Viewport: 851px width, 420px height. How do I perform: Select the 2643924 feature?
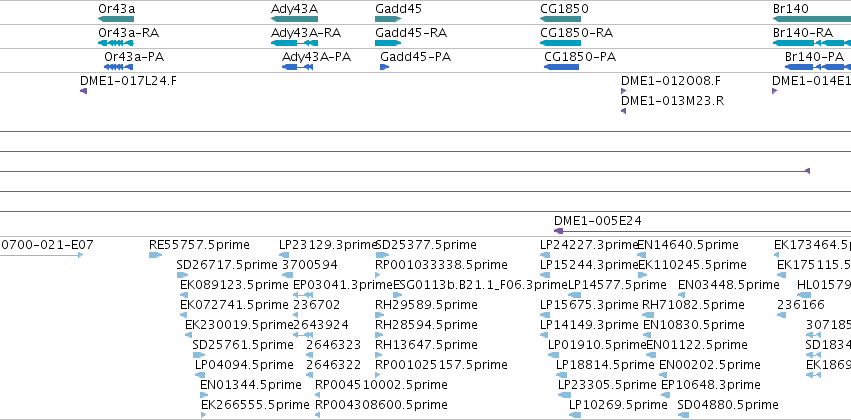tap(303, 335)
